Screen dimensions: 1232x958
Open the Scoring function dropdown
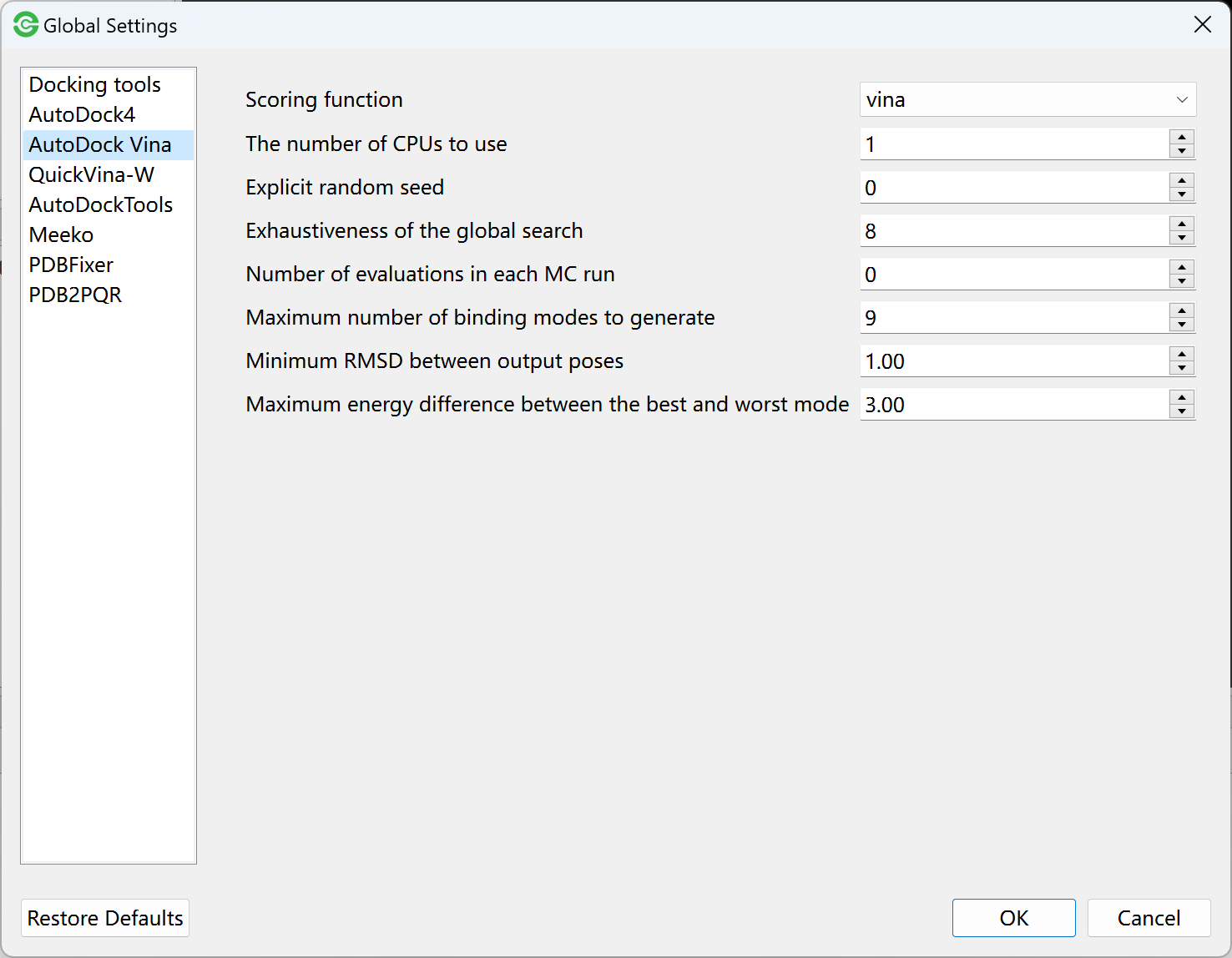1028,99
